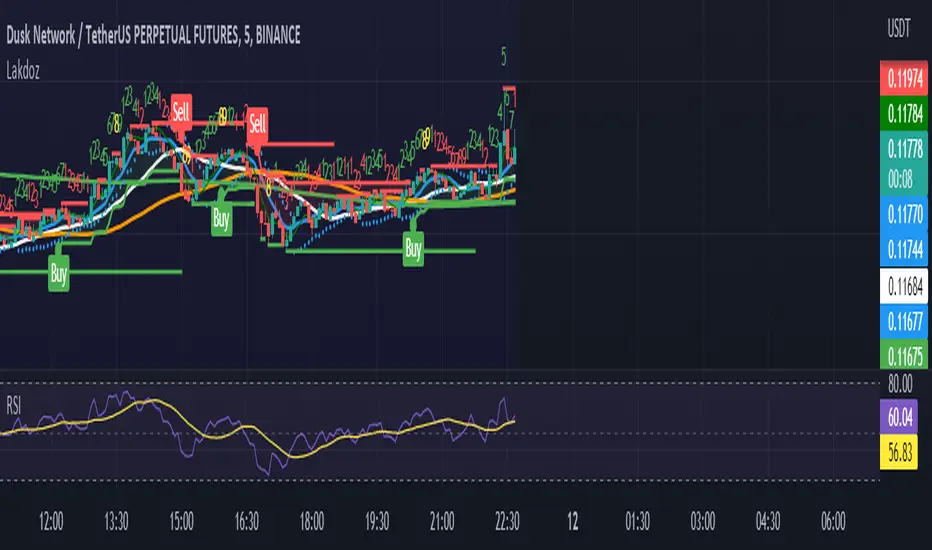Viewport: 932px width, 550px height.
Task: Click the Dusk Network / TetherUS chart title
Action: 153,36
